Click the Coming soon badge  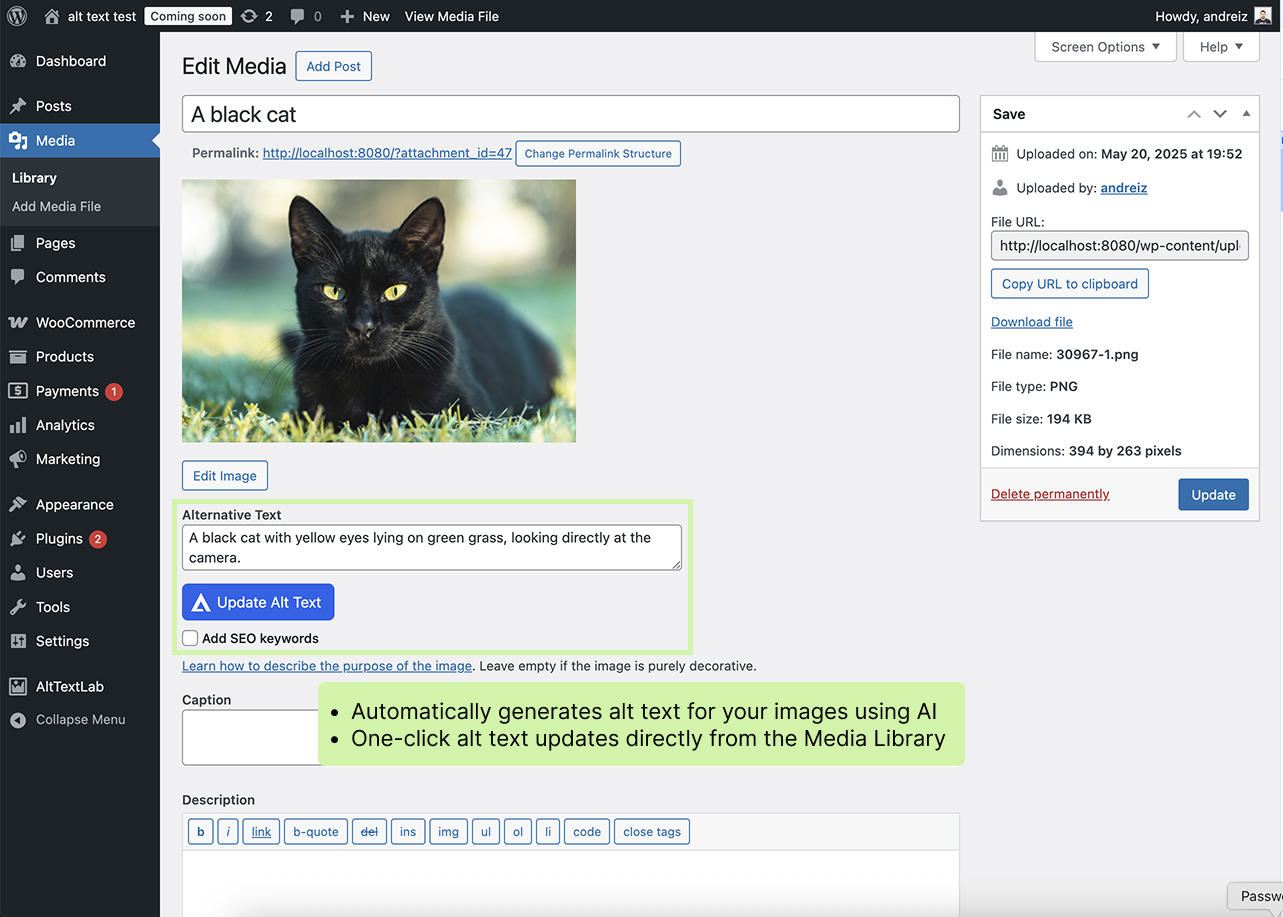pyautogui.click(x=188, y=16)
